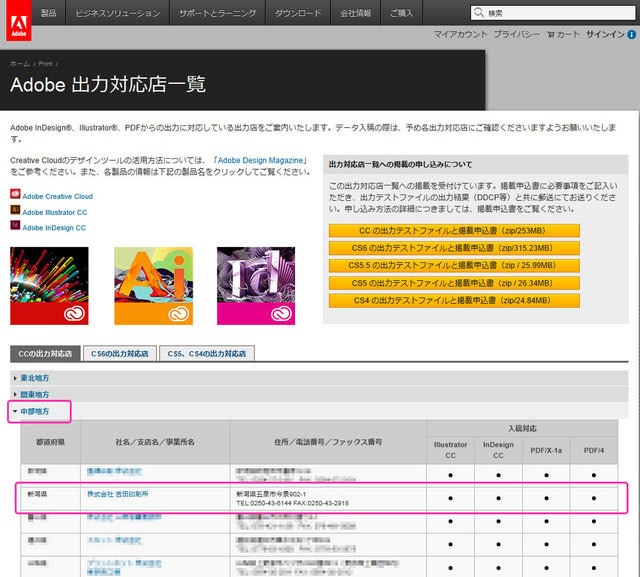Open the 株式会社 吉田印刷所 link
Image resolution: width=640 pixels, height=577 pixels.
tap(118, 494)
